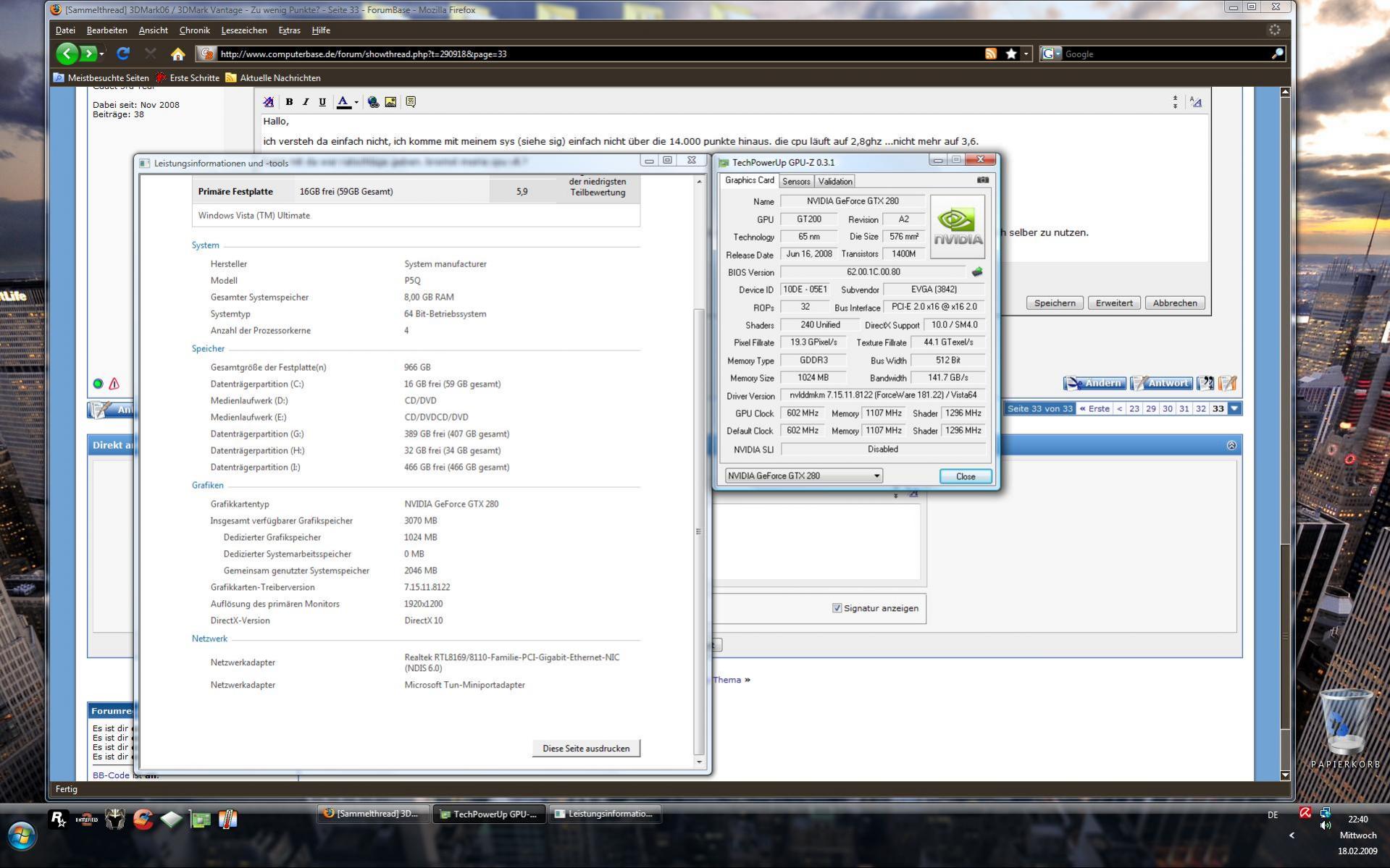
Task: Launch Battlefield 2 from quick launch
Action: coord(87,819)
